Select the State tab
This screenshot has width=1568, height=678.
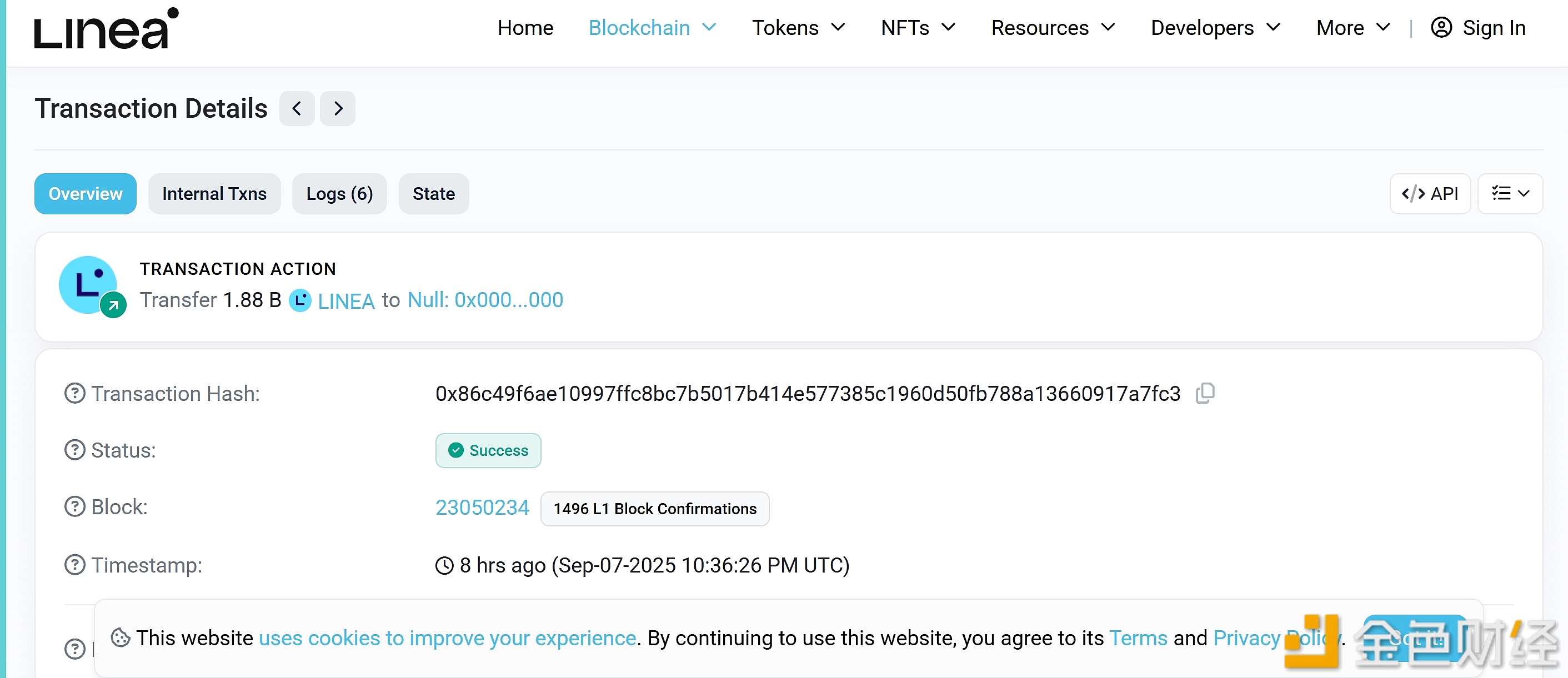click(x=433, y=194)
